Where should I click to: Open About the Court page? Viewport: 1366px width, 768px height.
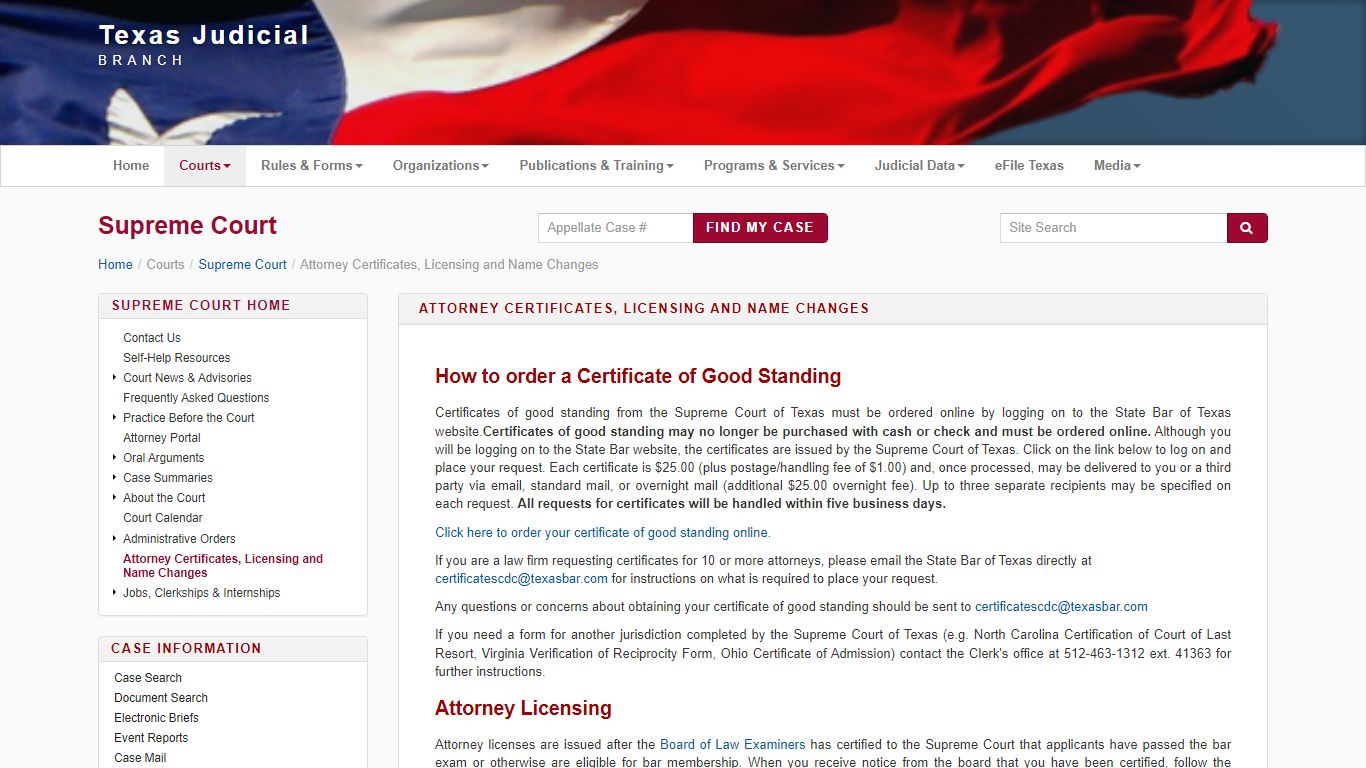pyautogui.click(x=164, y=498)
